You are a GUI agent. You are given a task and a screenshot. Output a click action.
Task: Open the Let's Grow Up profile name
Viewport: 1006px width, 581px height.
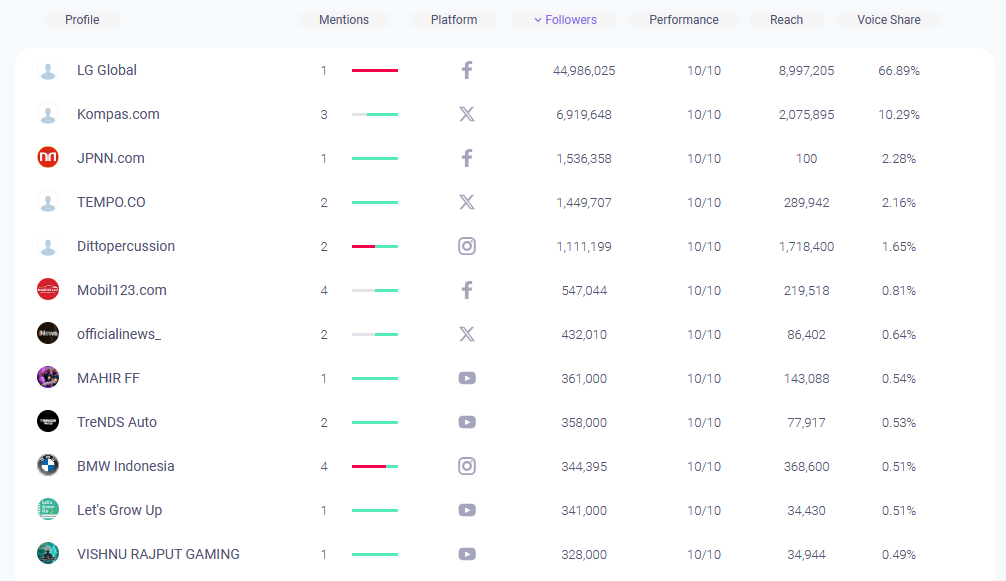(x=119, y=510)
